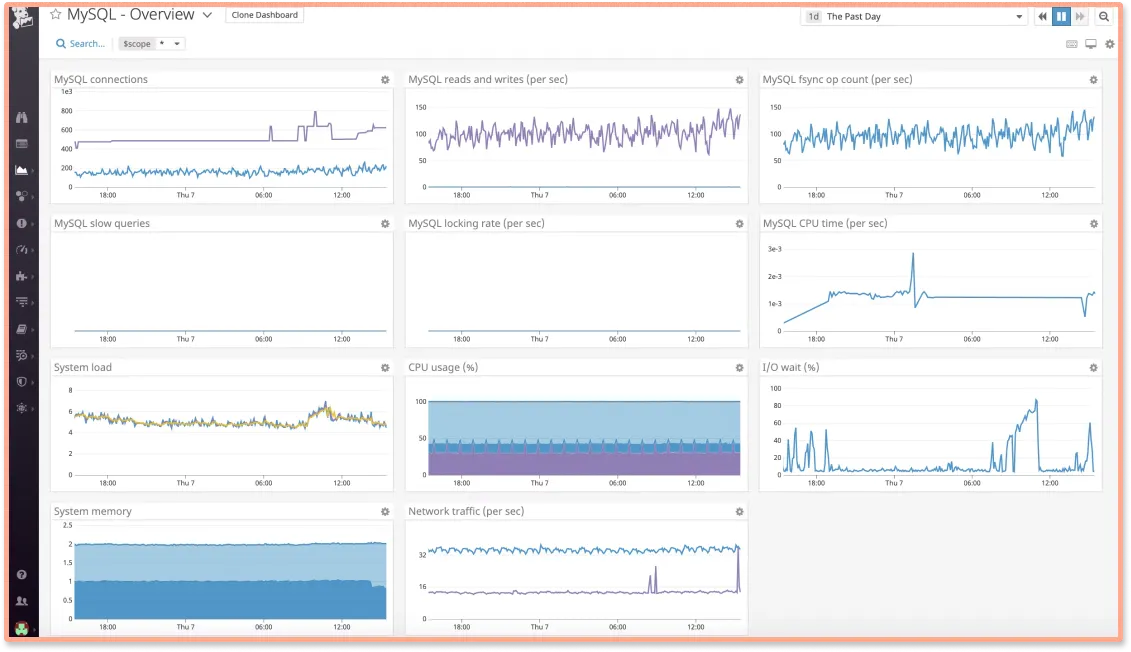The width and height of the screenshot is (1131, 652).
Task: Open gear menu on I/O wait widget
Action: [1093, 368]
